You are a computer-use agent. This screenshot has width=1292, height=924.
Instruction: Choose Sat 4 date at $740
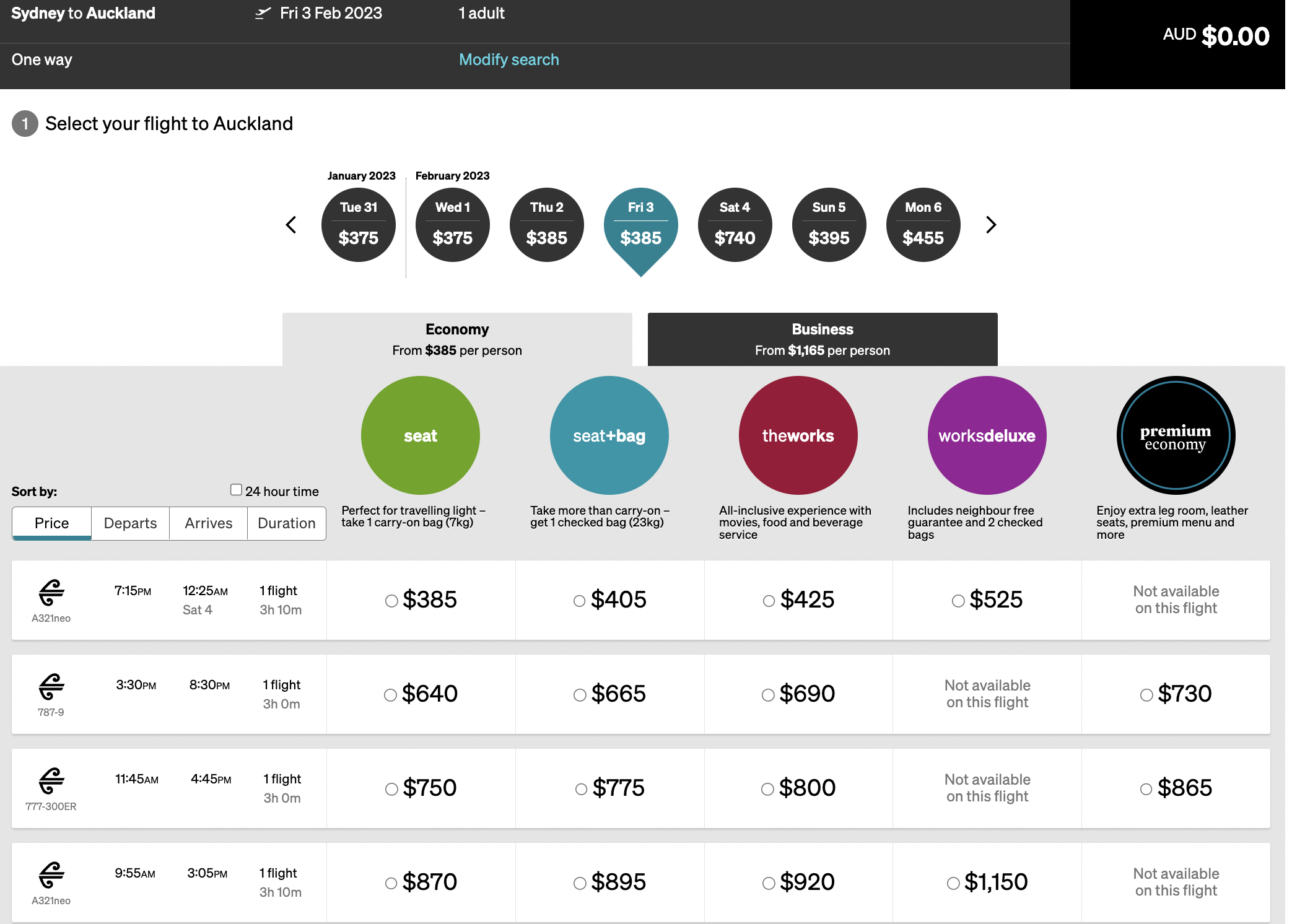coord(735,225)
